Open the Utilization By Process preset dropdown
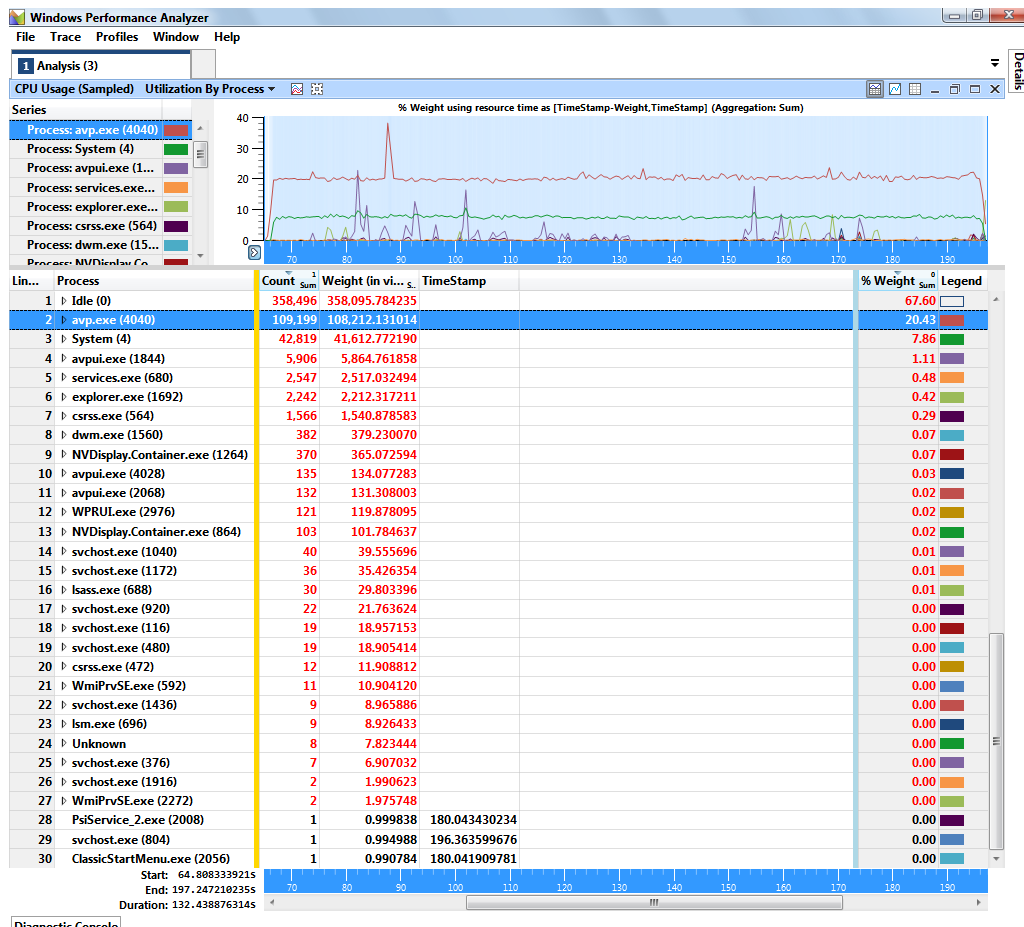The height and width of the screenshot is (927, 1024). [x=210, y=89]
